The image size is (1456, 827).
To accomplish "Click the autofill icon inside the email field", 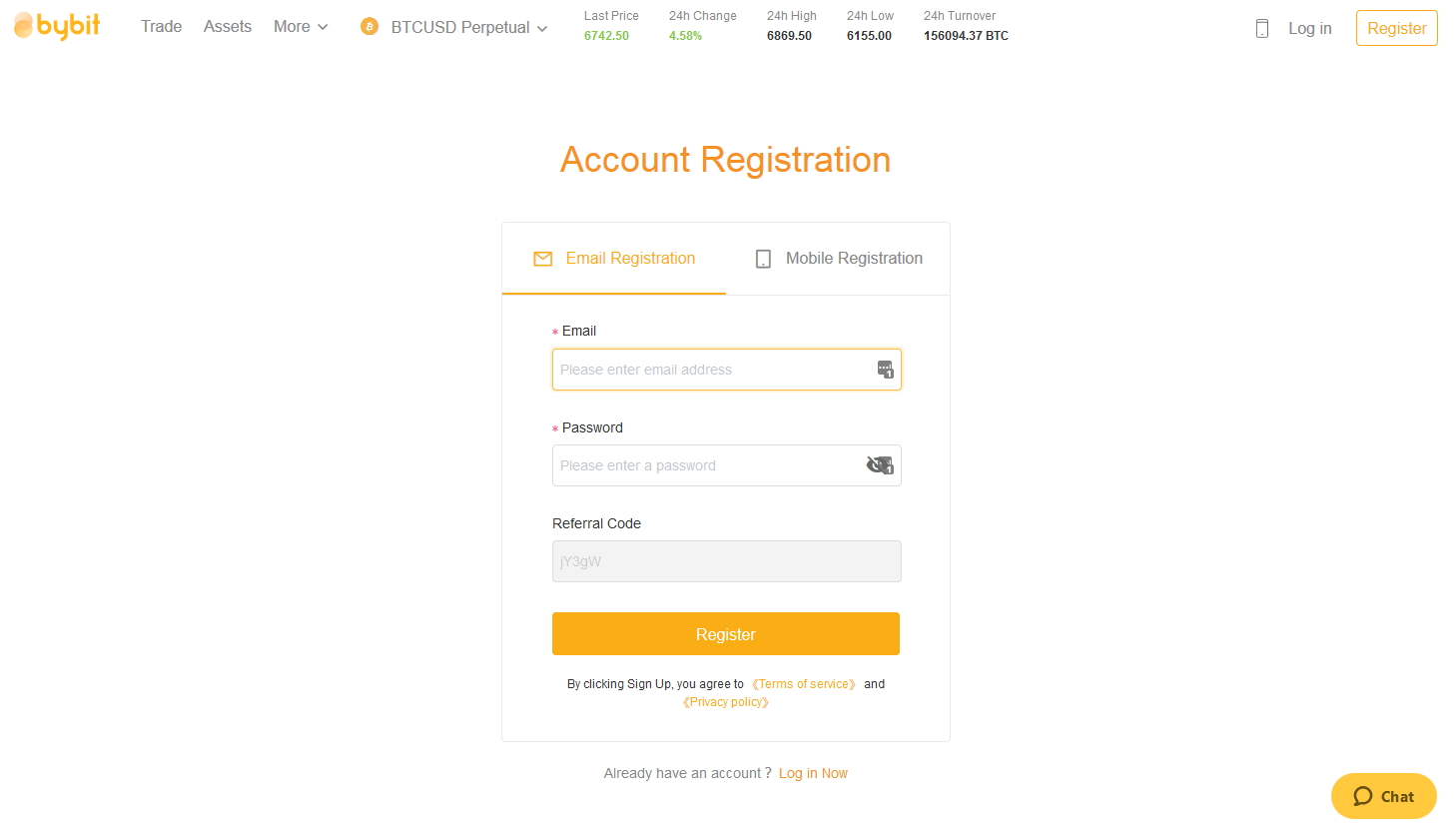I will (x=885, y=370).
